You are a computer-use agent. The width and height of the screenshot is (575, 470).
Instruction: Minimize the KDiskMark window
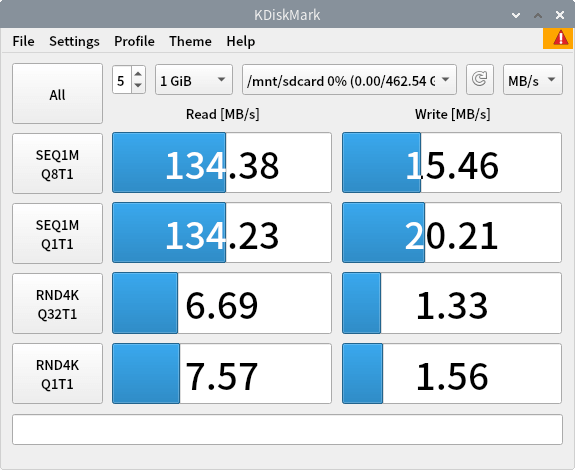(516, 15)
